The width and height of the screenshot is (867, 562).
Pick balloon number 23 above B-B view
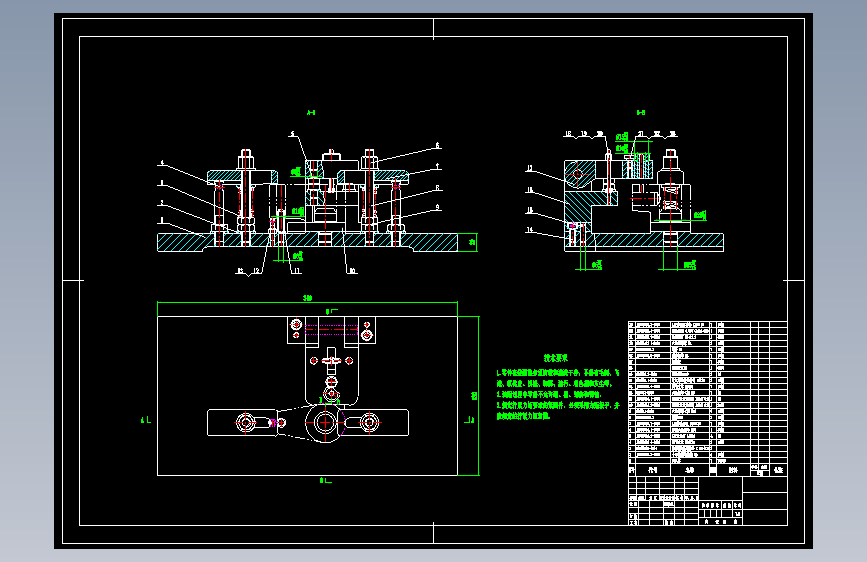(673, 134)
